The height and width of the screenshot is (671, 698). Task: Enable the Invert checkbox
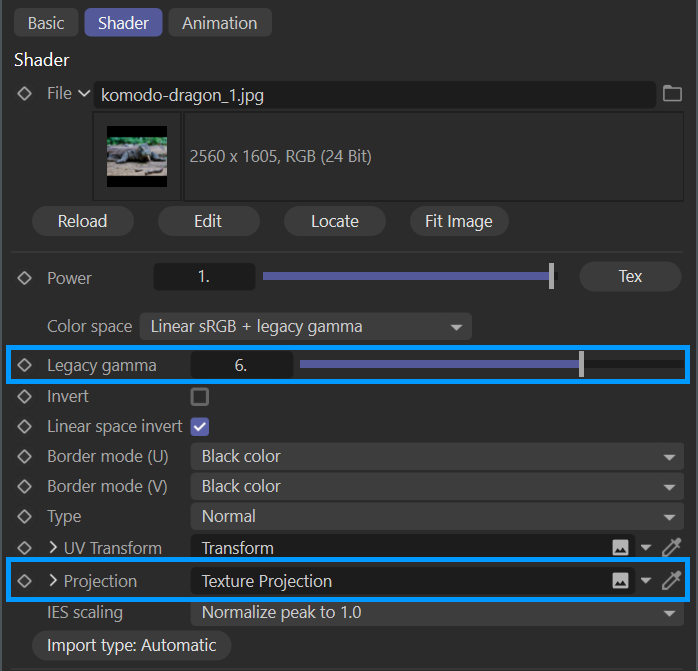[200, 396]
